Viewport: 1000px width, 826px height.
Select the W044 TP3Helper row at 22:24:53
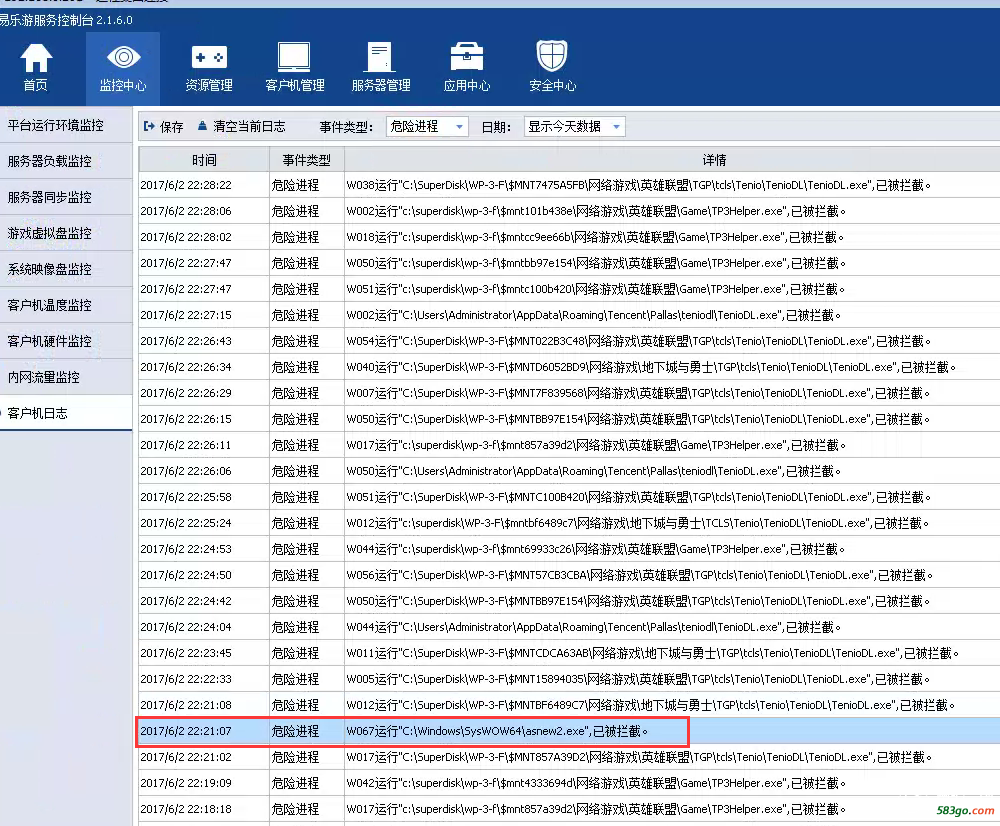(x=569, y=549)
